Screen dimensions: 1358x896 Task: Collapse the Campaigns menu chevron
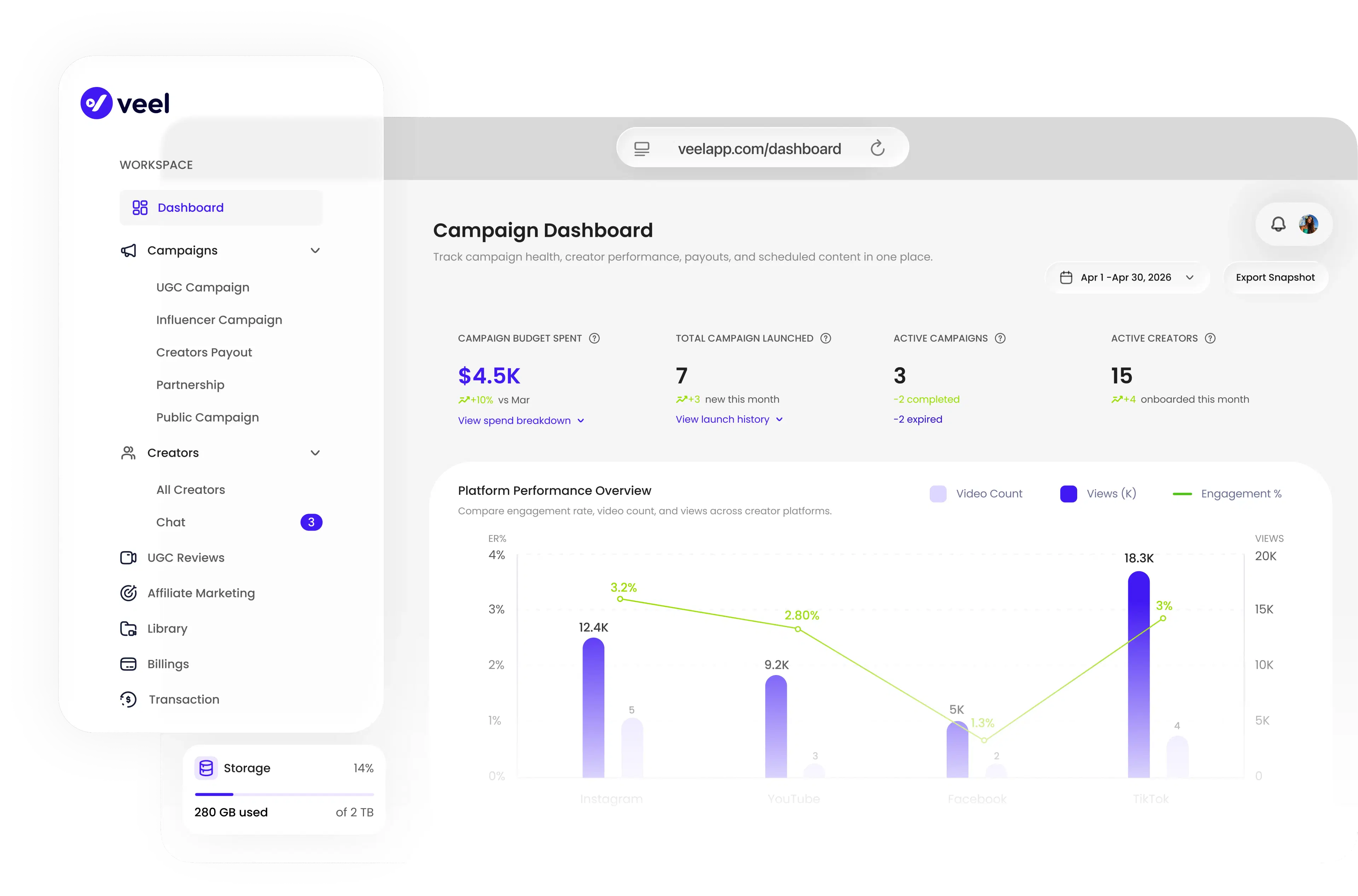(315, 250)
